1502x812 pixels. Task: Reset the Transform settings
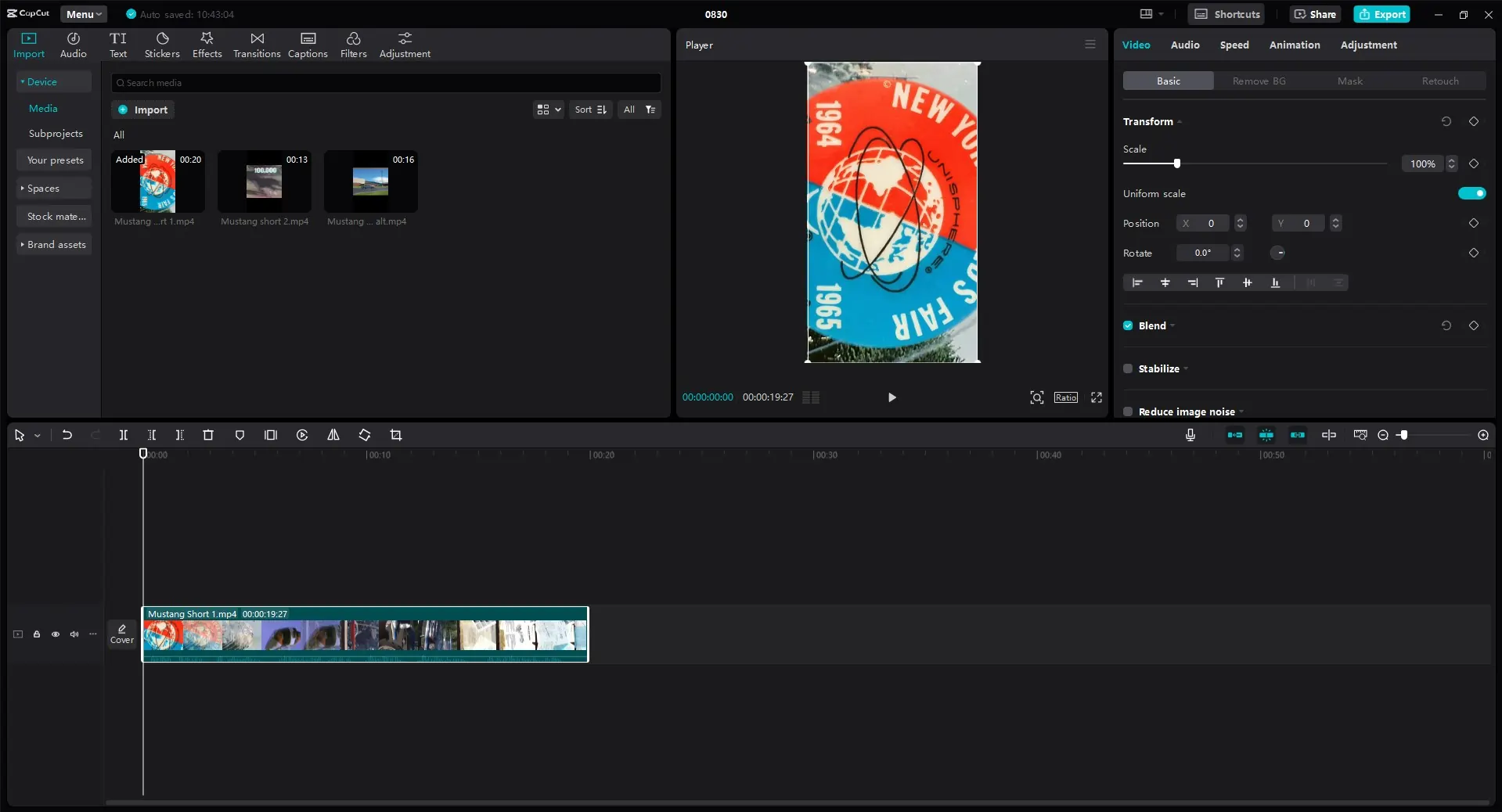1446,121
